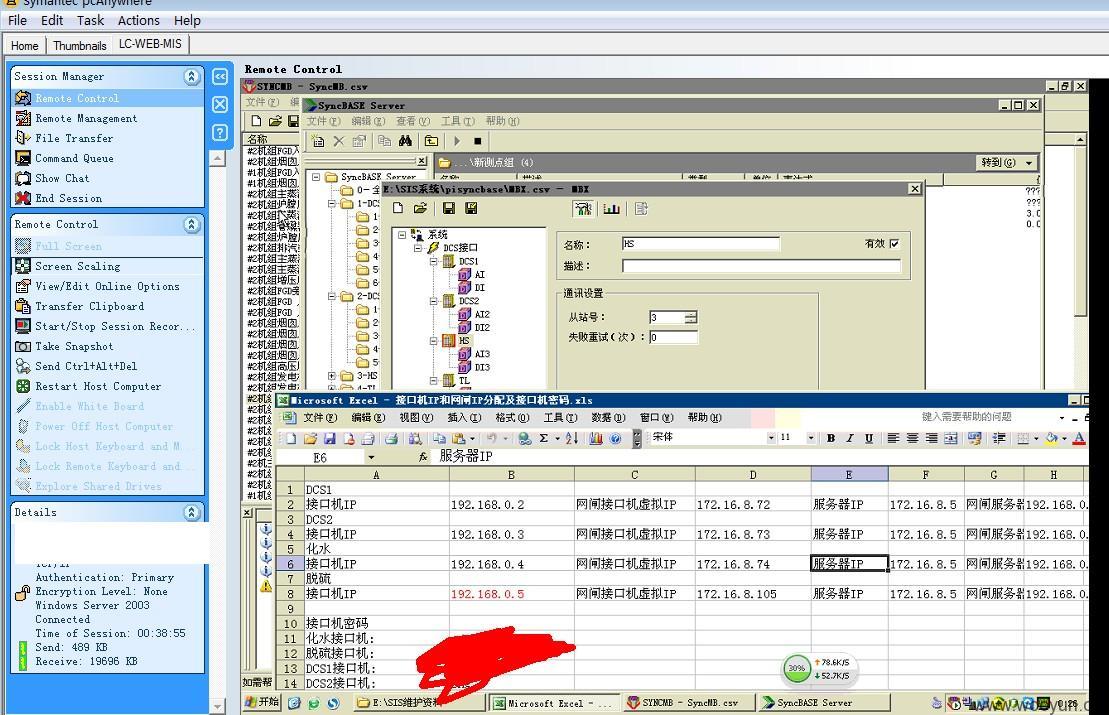Open Excel font name dropdown 宋体
1109x715 pixels.
pos(771,438)
